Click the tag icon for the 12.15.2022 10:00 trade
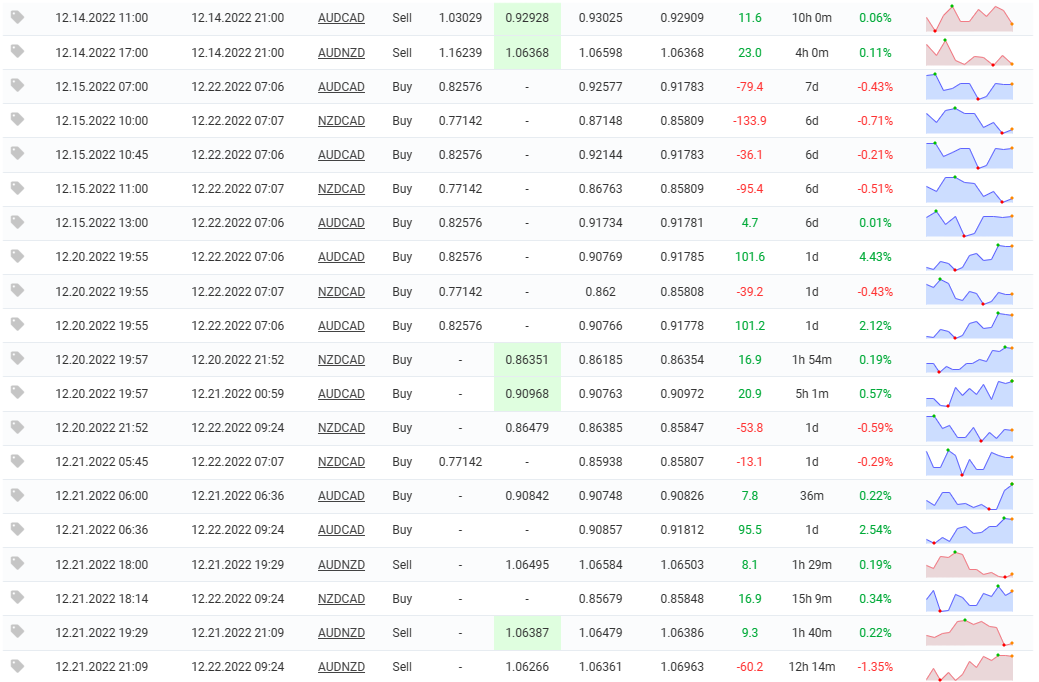Viewport: 1039px width, 682px height. (x=18, y=119)
